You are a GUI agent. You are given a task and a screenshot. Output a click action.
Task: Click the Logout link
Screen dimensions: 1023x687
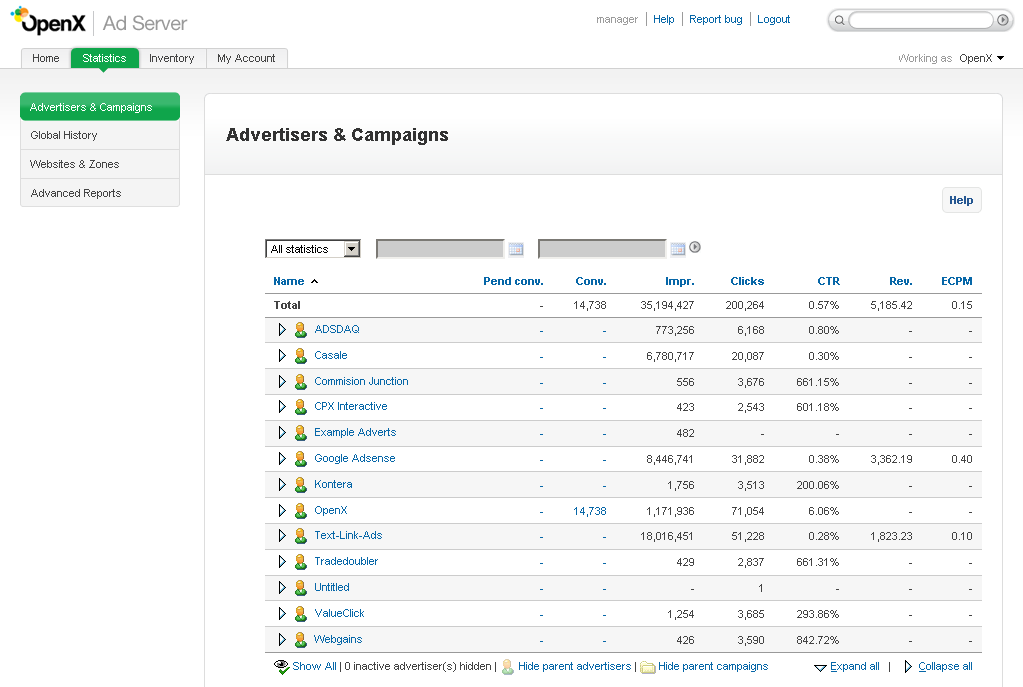pos(773,19)
